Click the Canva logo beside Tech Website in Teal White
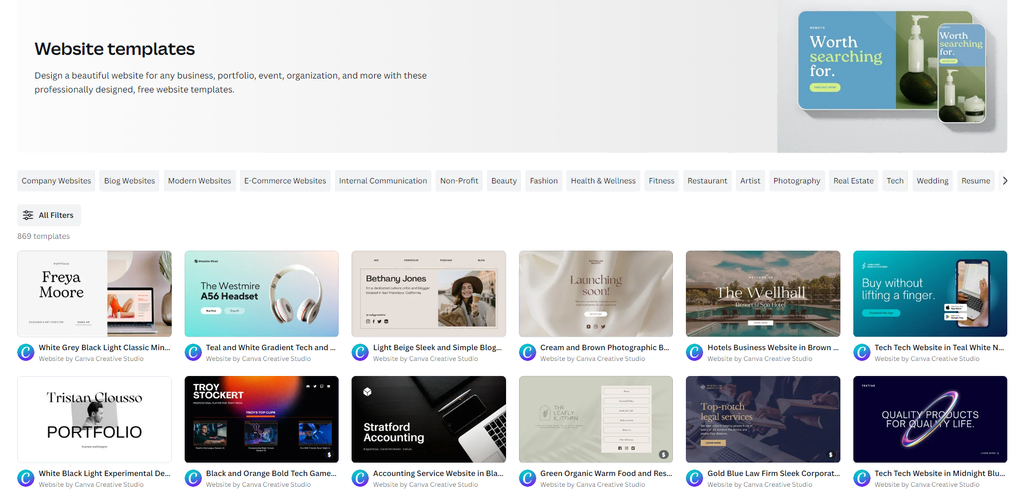1024x497 pixels. tap(862, 353)
